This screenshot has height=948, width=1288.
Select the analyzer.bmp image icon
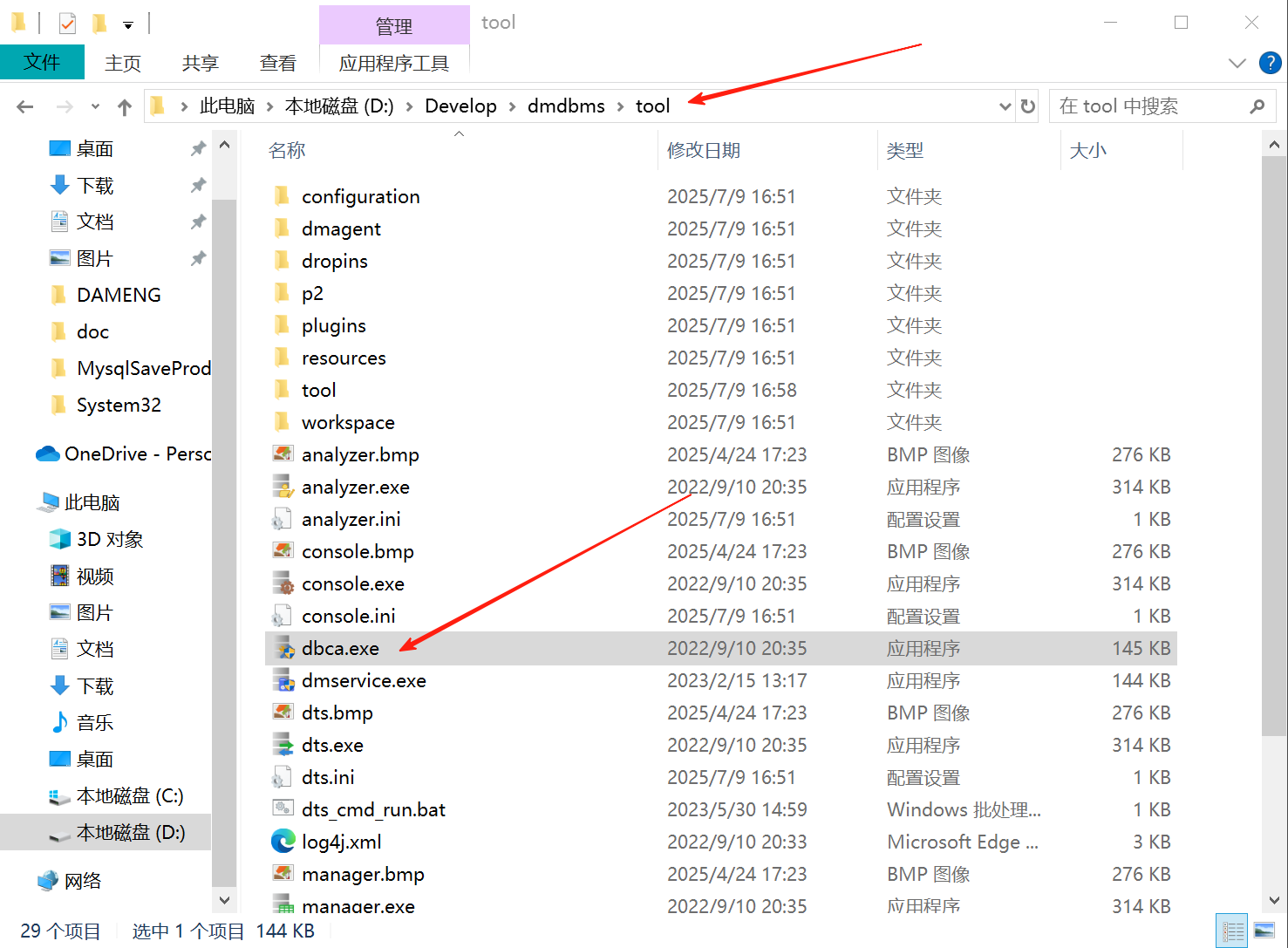coord(283,454)
